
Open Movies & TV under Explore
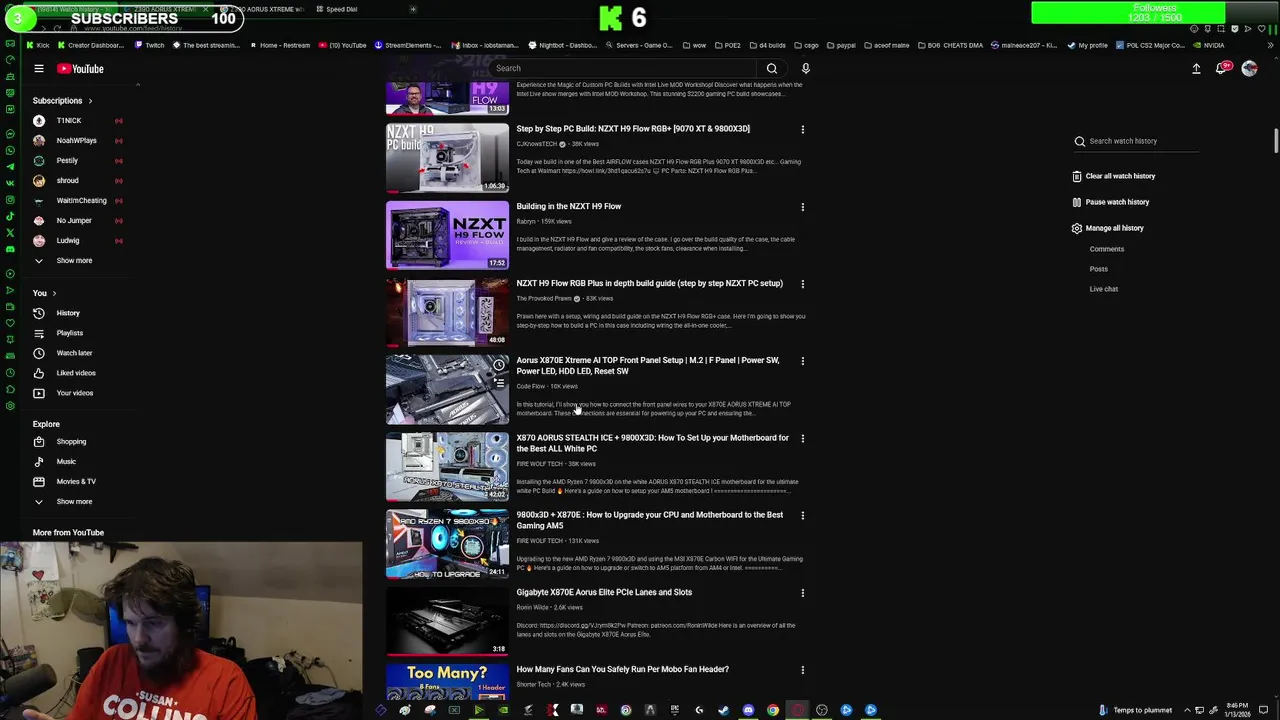76,482
